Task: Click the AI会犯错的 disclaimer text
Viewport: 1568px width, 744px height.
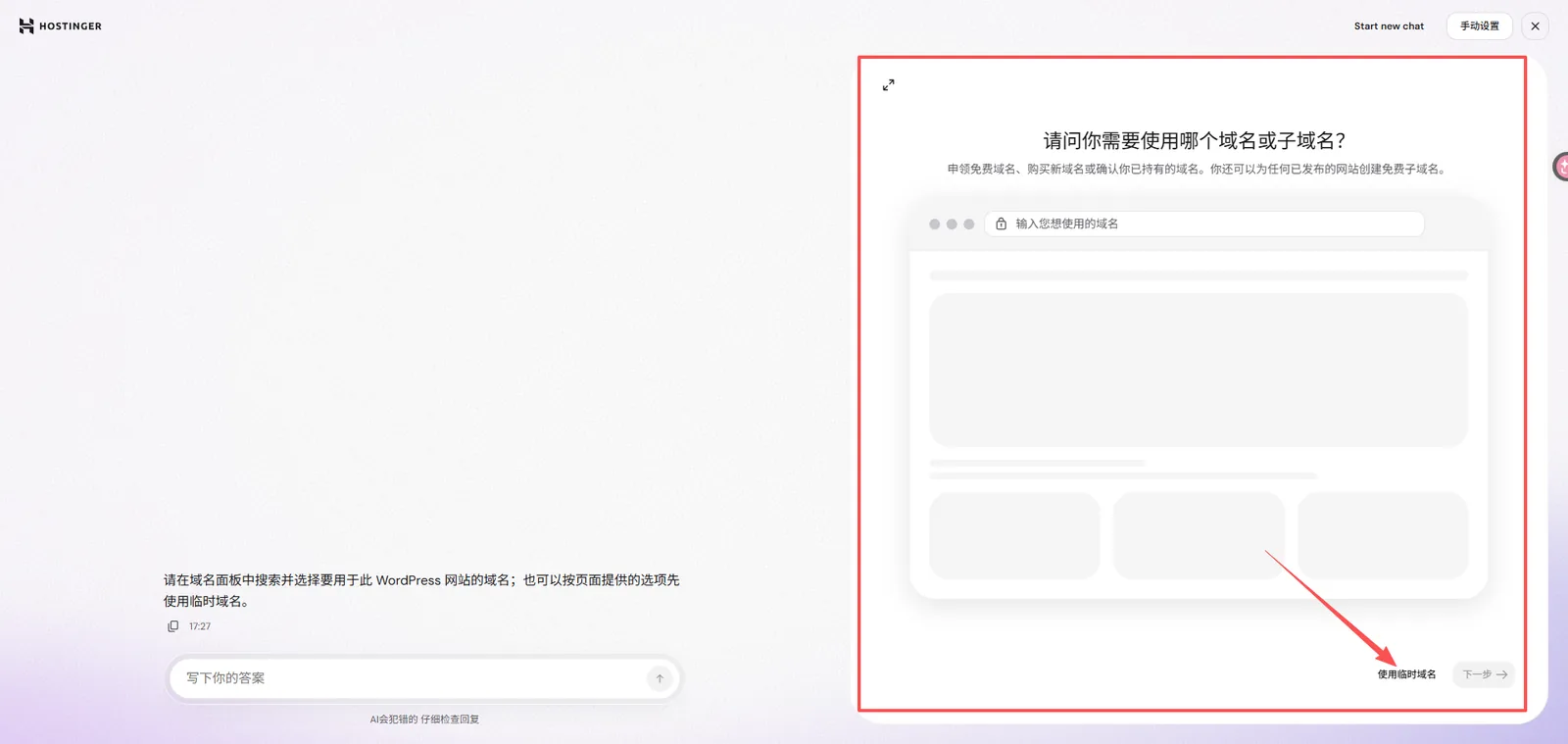Action: [424, 719]
